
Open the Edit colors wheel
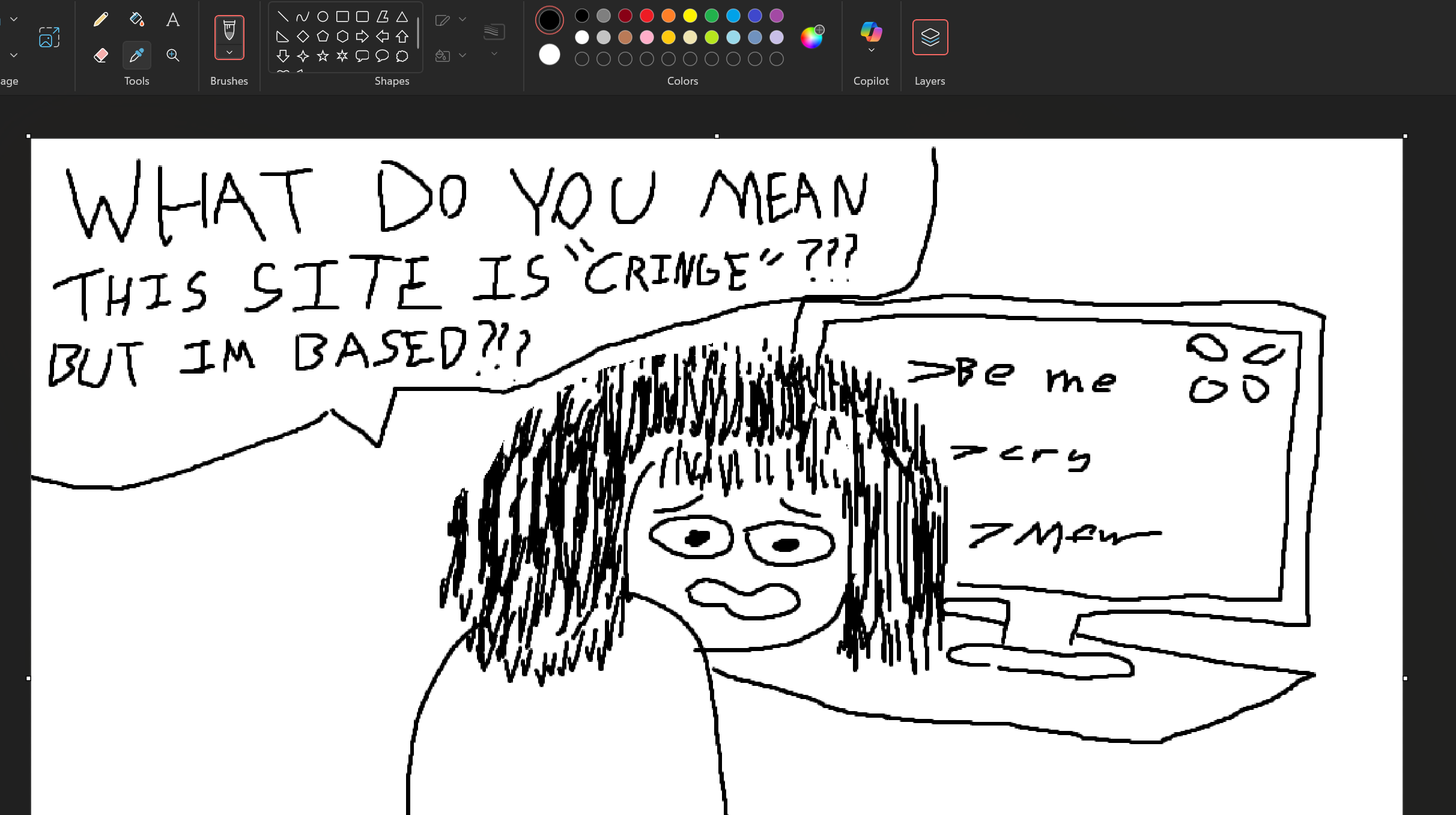tap(811, 37)
